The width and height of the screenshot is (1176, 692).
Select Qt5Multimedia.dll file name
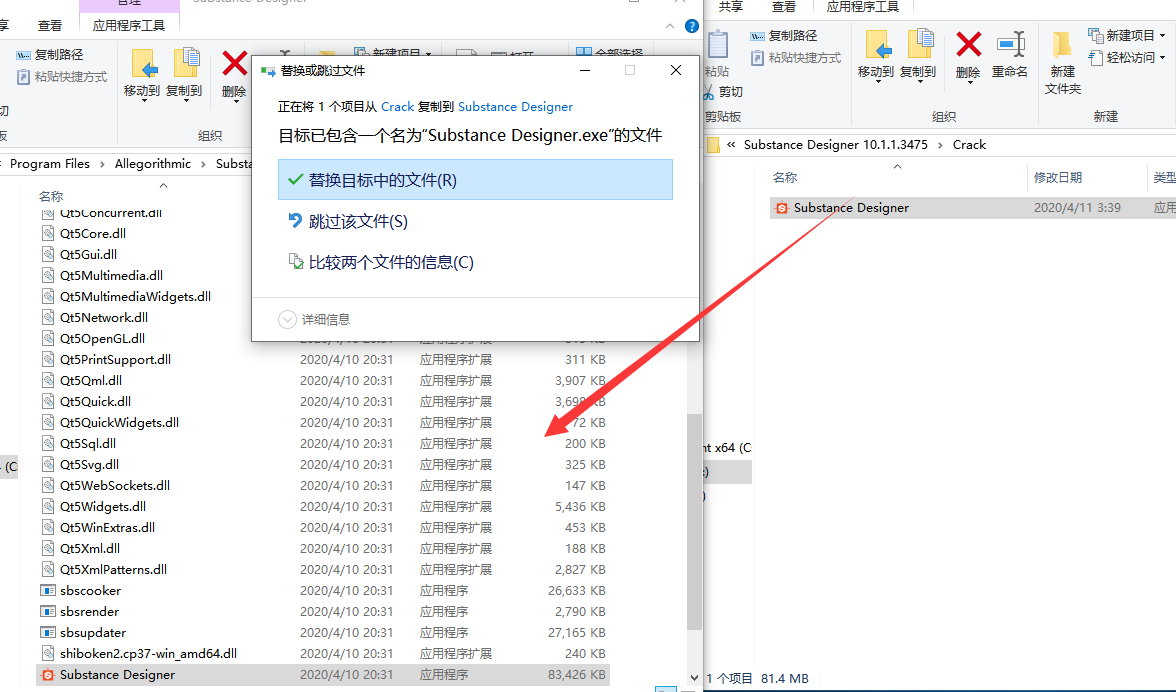tap(112, 276)
